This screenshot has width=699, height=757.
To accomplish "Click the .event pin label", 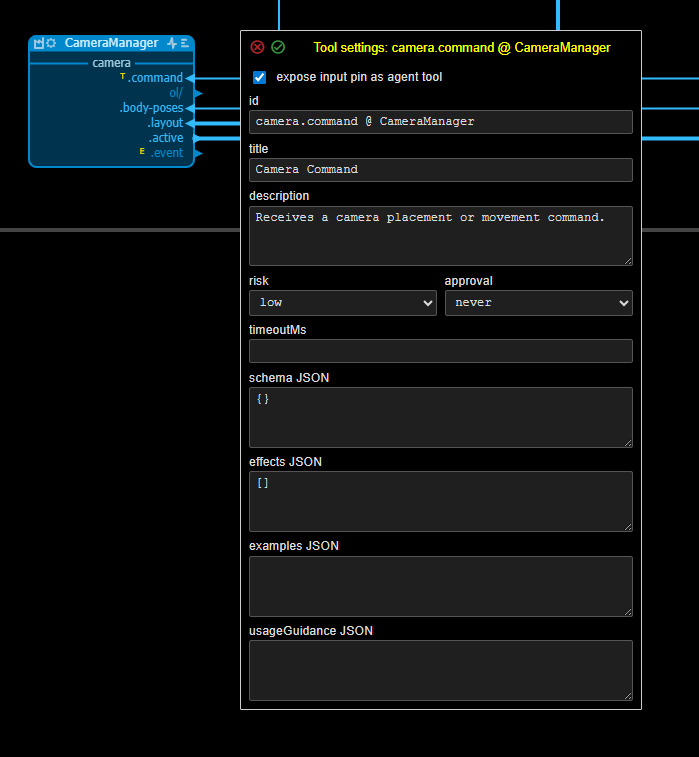I will point(167,153).
